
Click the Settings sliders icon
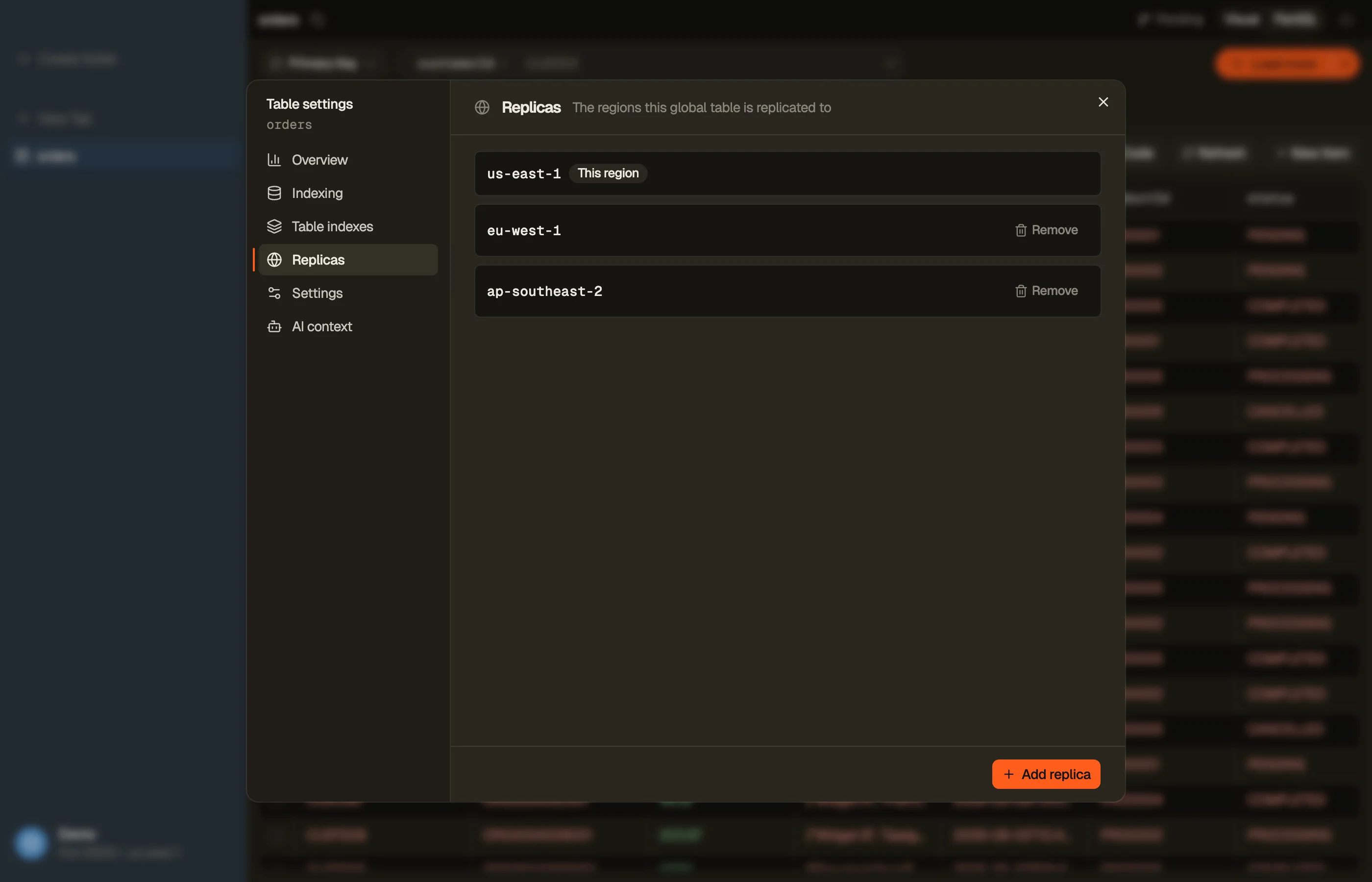pyautogui.click(x=274, y=293)
